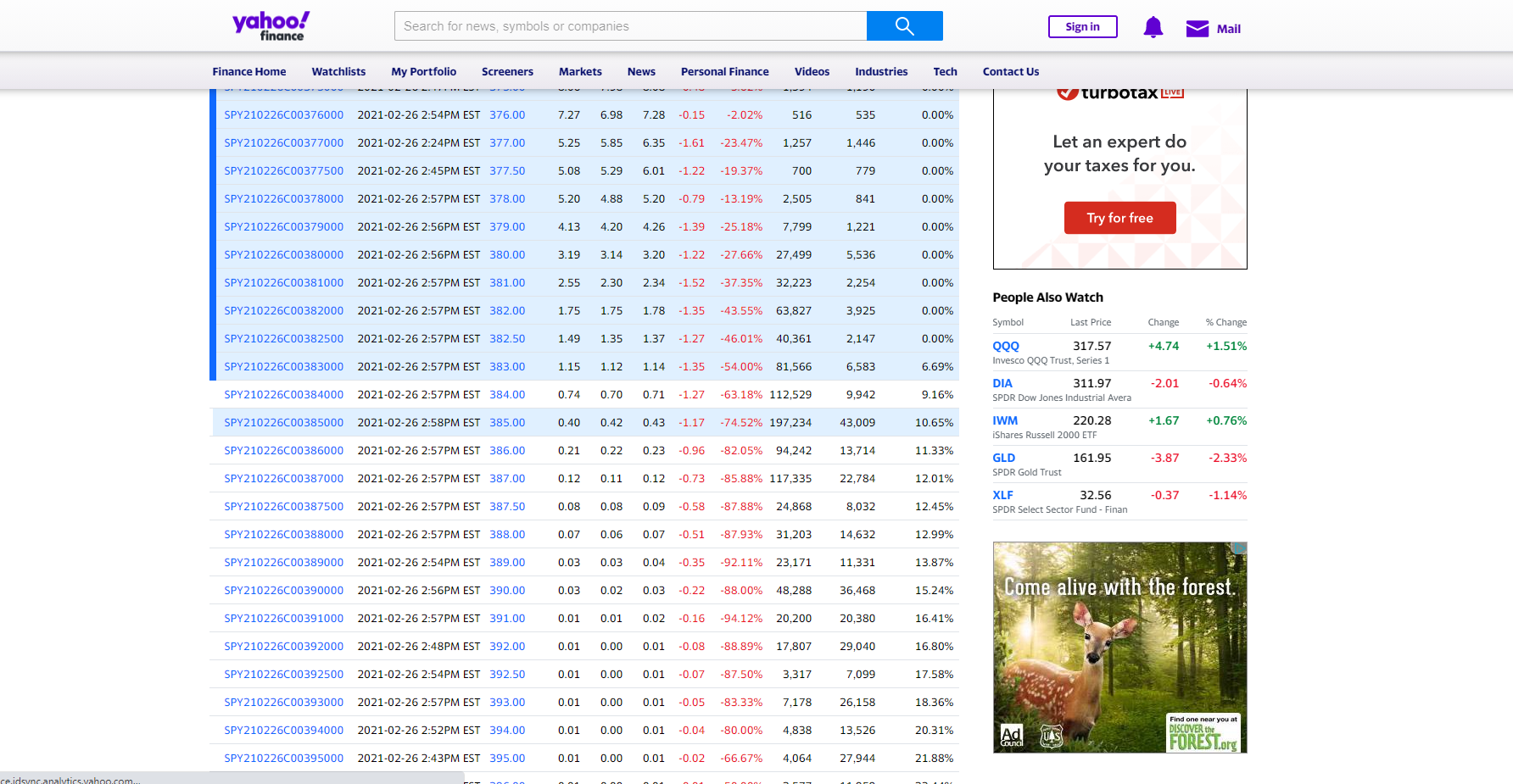The width and height of the screenshot is (1513, 784).
Task: Open XLF symbol in People Also Watch
Action: click(x=1002, y=495)
